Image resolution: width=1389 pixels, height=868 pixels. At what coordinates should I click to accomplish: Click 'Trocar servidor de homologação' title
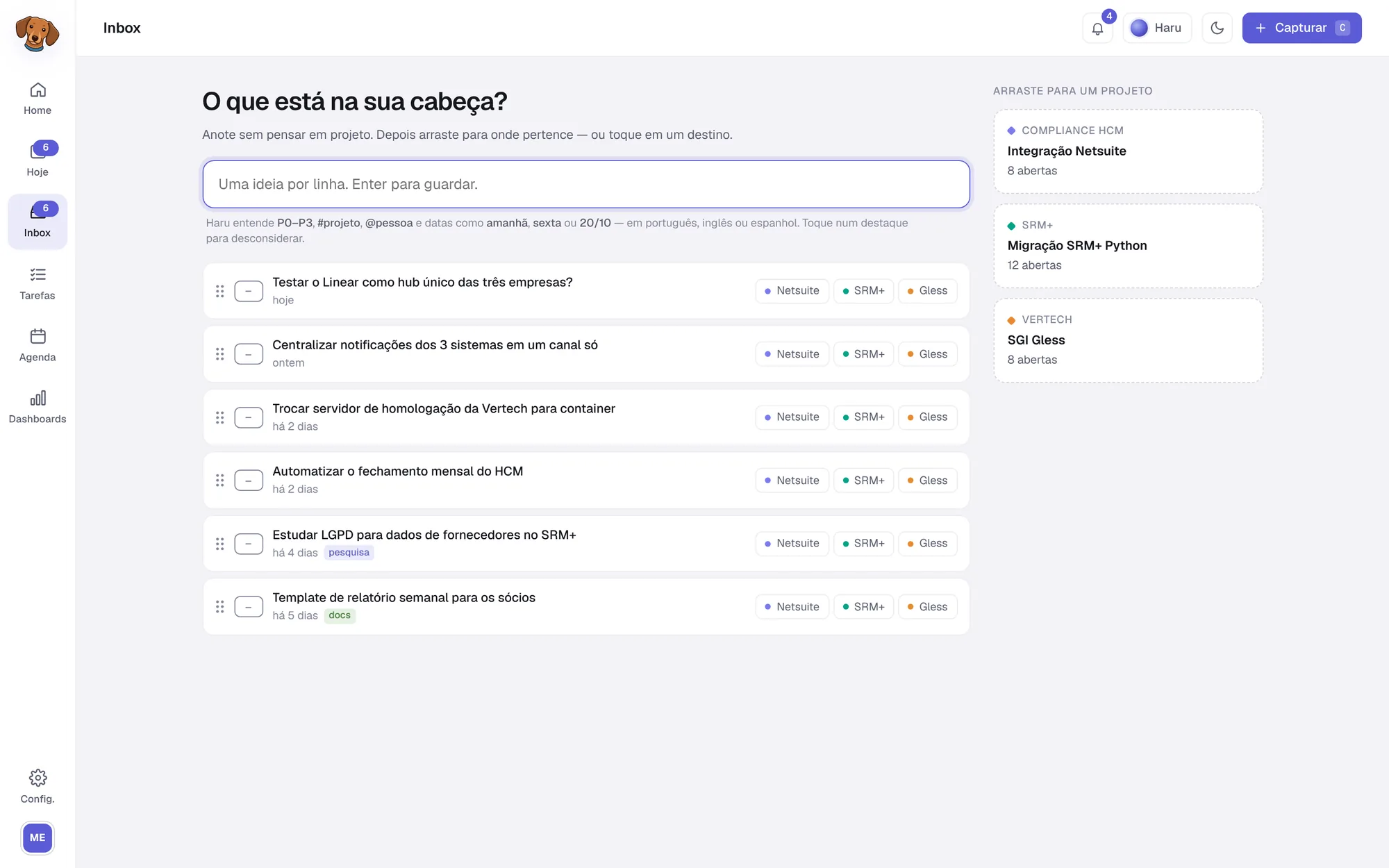click(443, 408)
